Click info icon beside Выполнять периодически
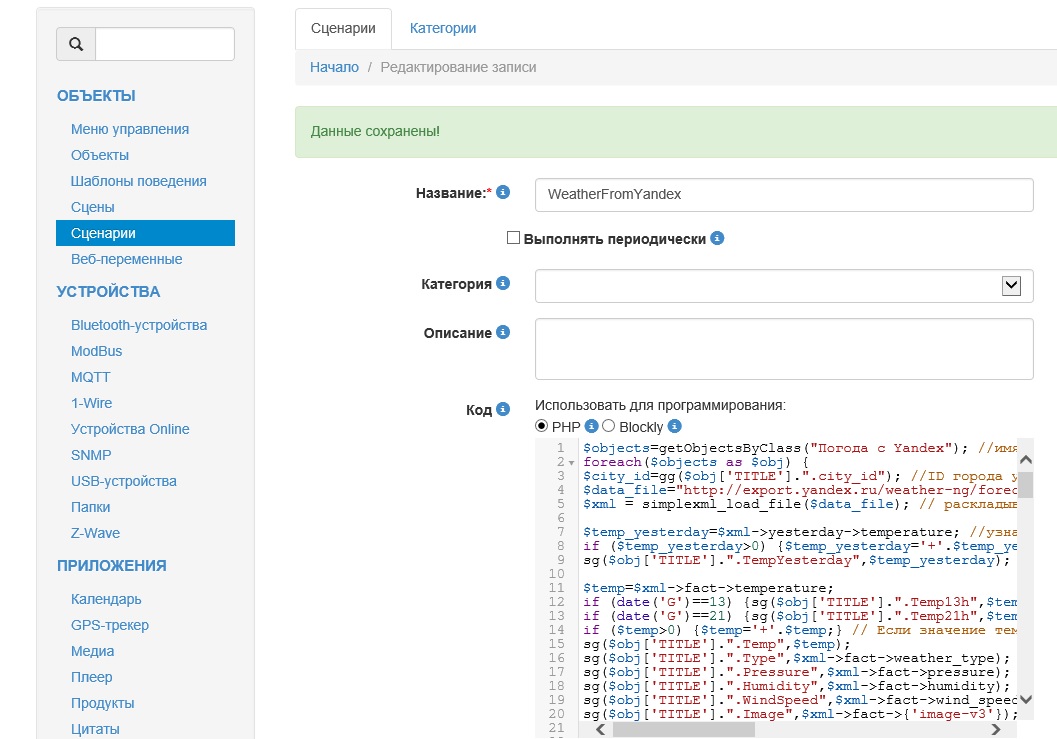The image size is (1057, 739). point(717,239)
